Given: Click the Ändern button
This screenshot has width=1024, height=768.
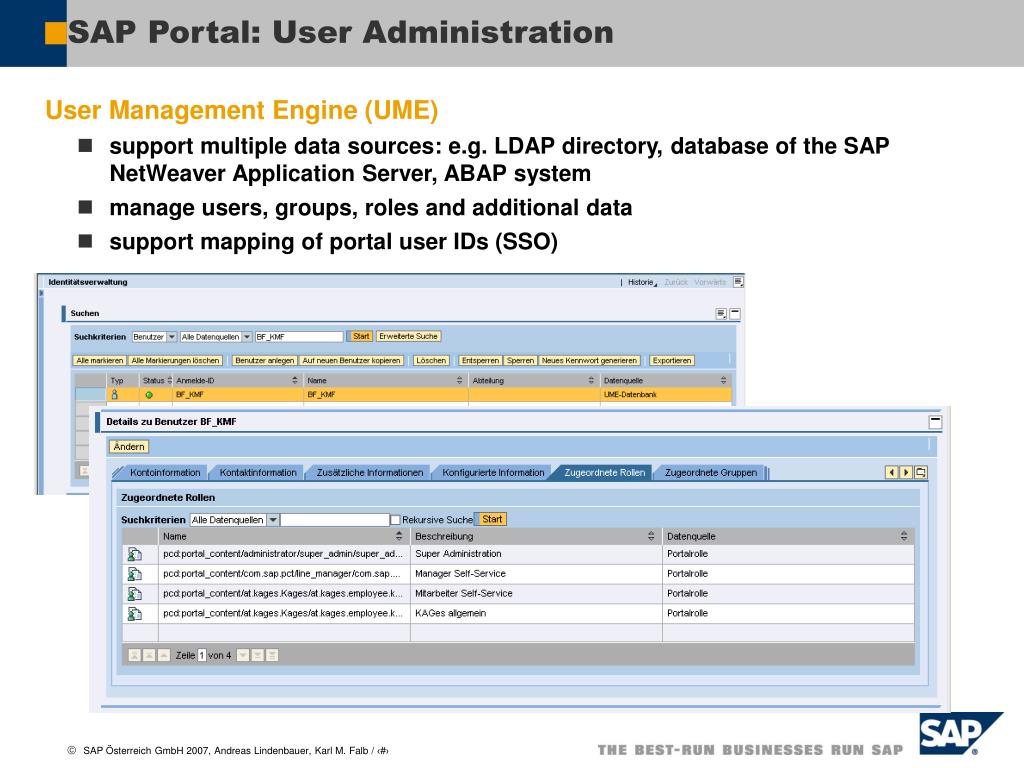Looking at the screenshot, I should pyautogui.click(x=129, y=447).
